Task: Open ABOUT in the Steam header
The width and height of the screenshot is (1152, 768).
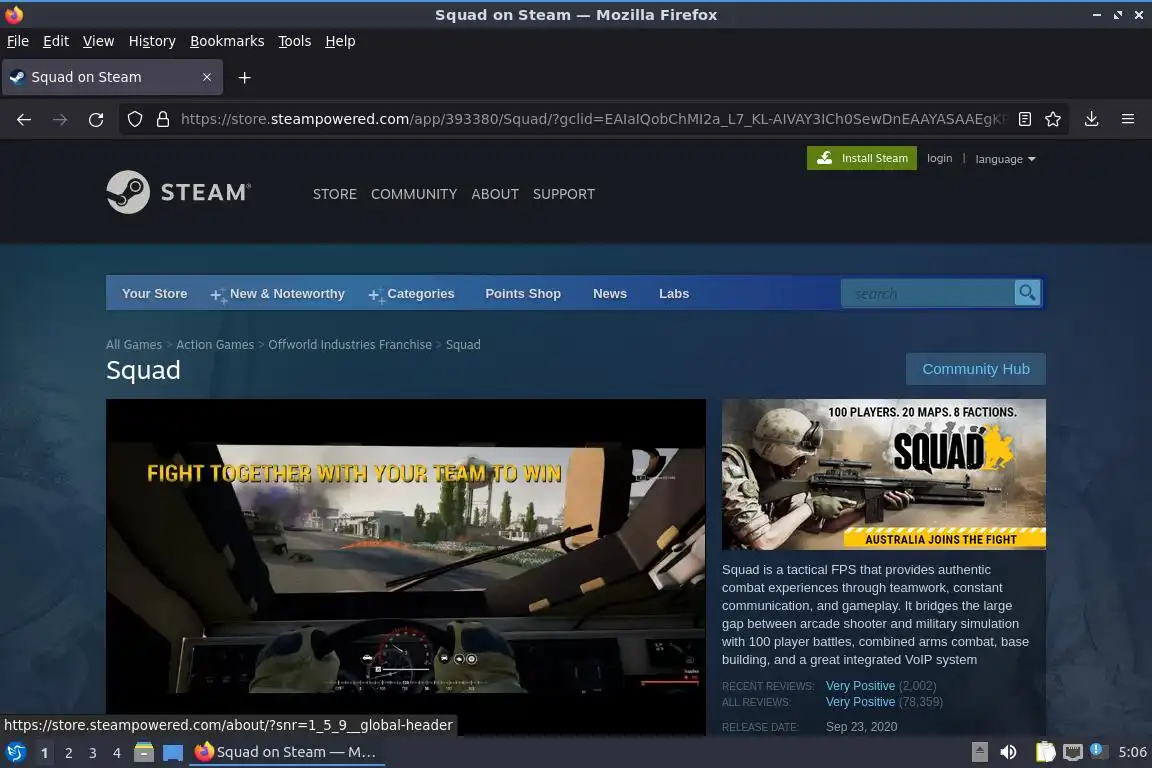Action: coord(495,194)
